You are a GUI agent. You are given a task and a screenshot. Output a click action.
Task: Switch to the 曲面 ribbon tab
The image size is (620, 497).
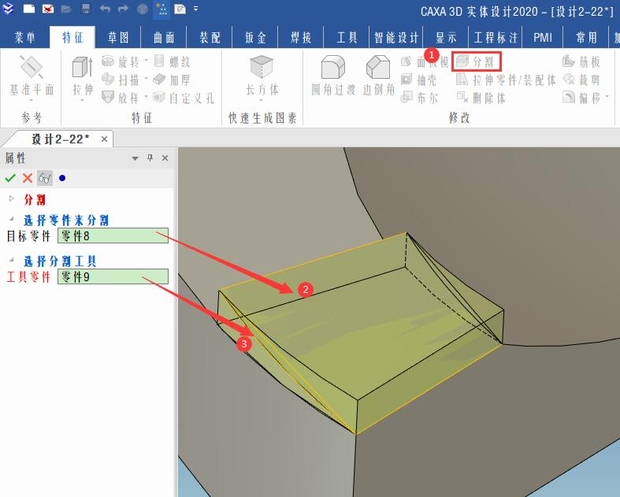(164, 38)
